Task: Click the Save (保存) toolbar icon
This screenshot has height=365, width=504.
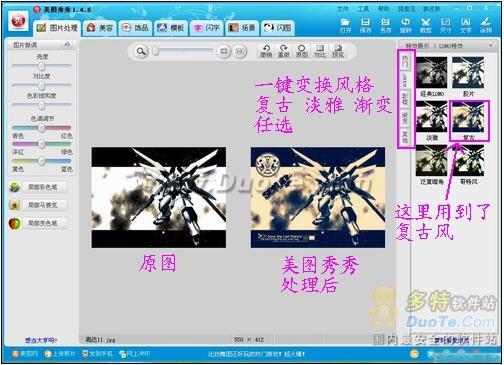Action: [x=365, y=26]
